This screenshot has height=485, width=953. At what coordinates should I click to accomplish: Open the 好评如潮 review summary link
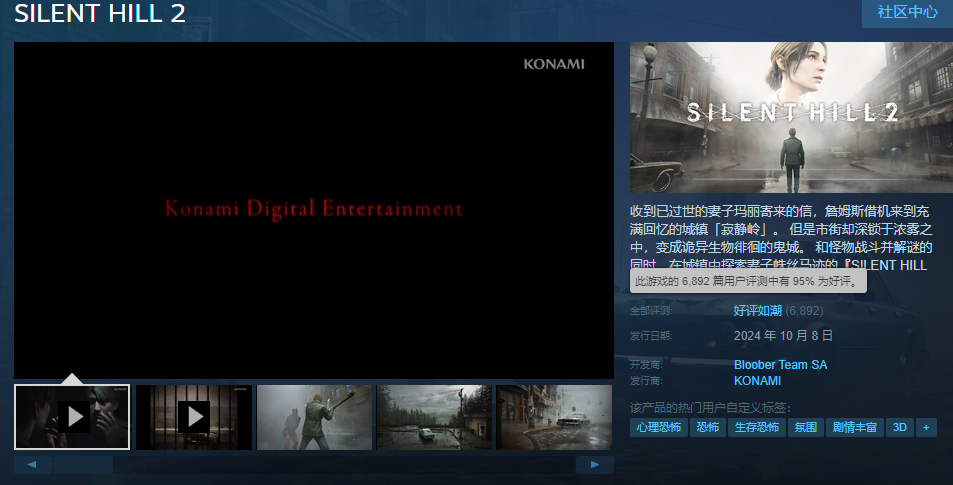[757, 311]
